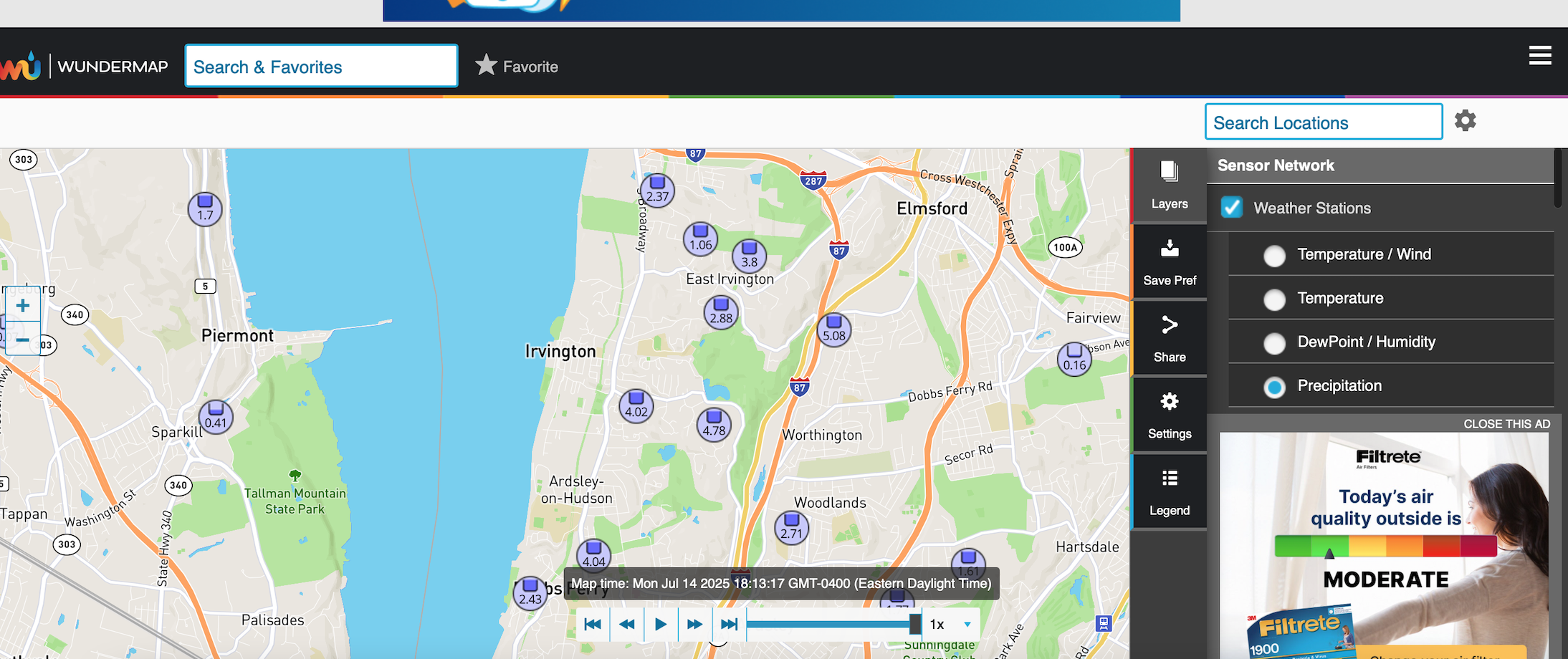Skip to last frame of map animation
Viewport: 1568px width, 659px height.
pos(729,624)
